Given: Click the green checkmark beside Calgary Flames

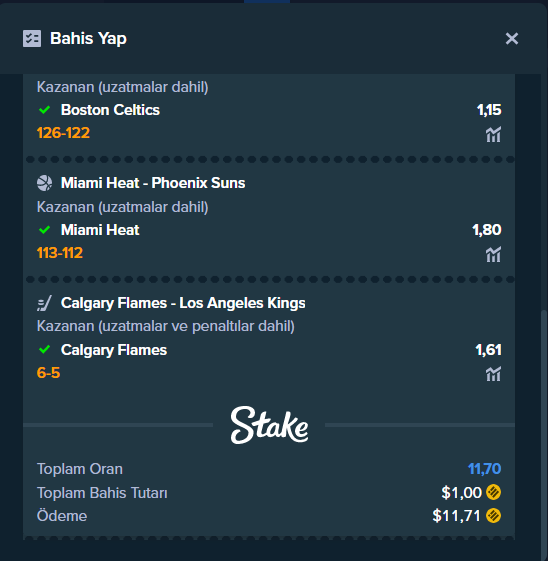Looking at the screenshot, I should (44, 350).
